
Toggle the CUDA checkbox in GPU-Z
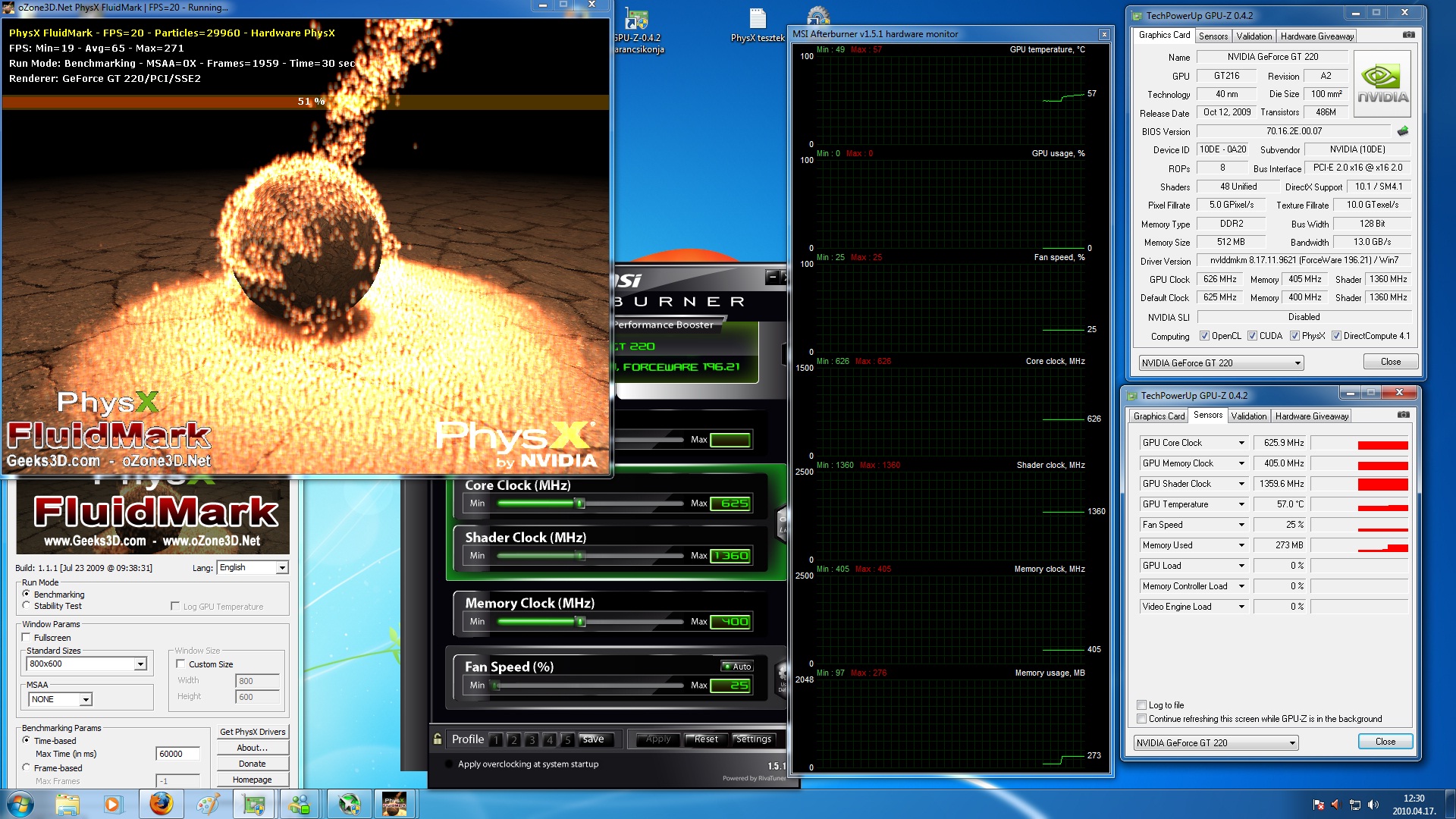[x=1253, y=336]
